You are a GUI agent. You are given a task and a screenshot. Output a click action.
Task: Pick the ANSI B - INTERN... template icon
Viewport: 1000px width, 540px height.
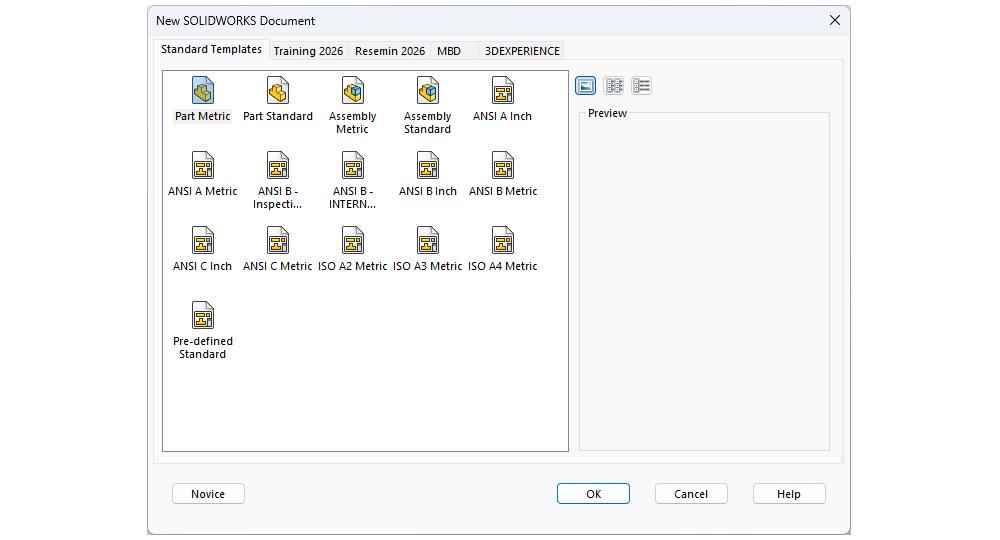click(353, 166)
